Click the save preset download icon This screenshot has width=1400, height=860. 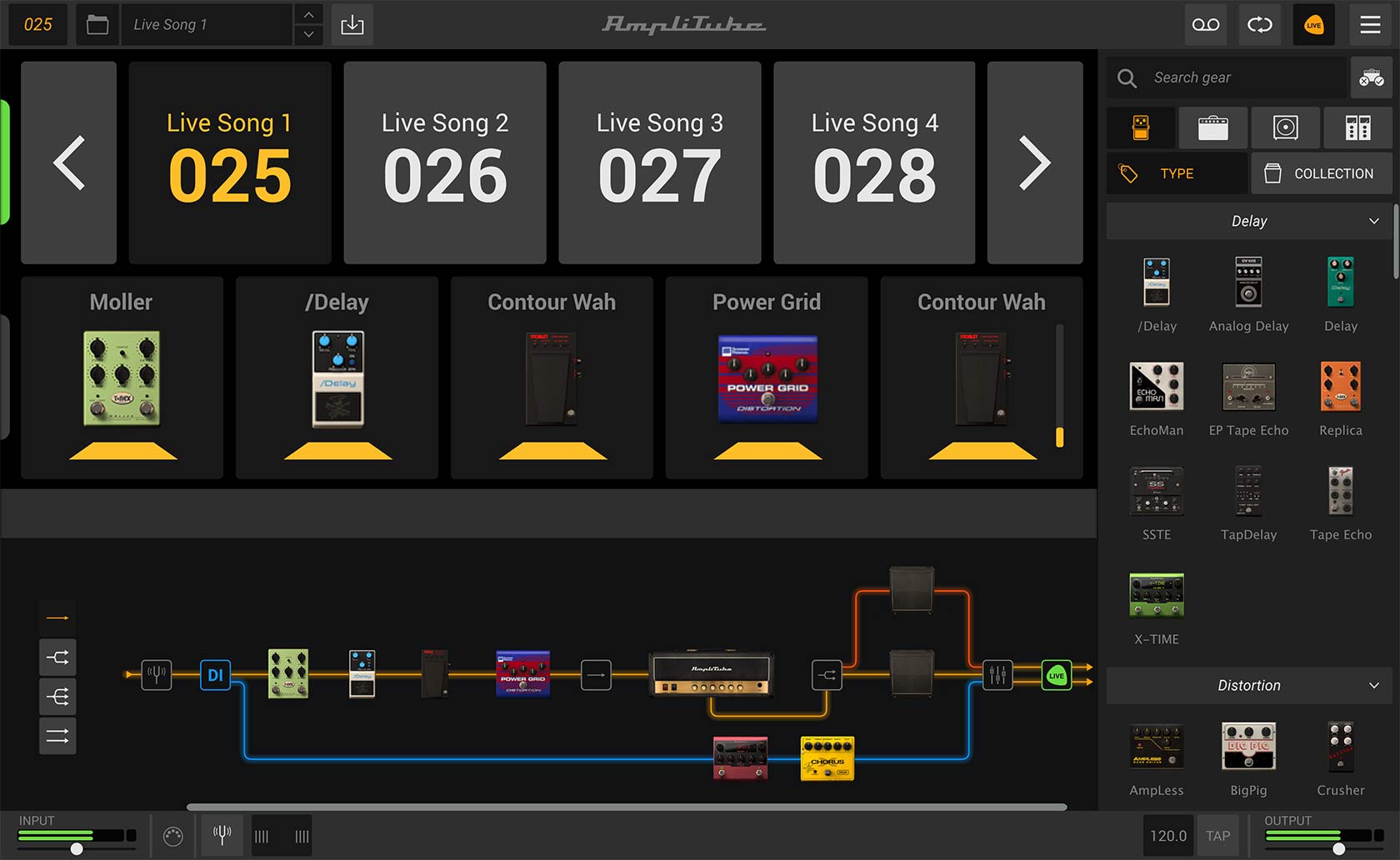click(x=352, y=25)
